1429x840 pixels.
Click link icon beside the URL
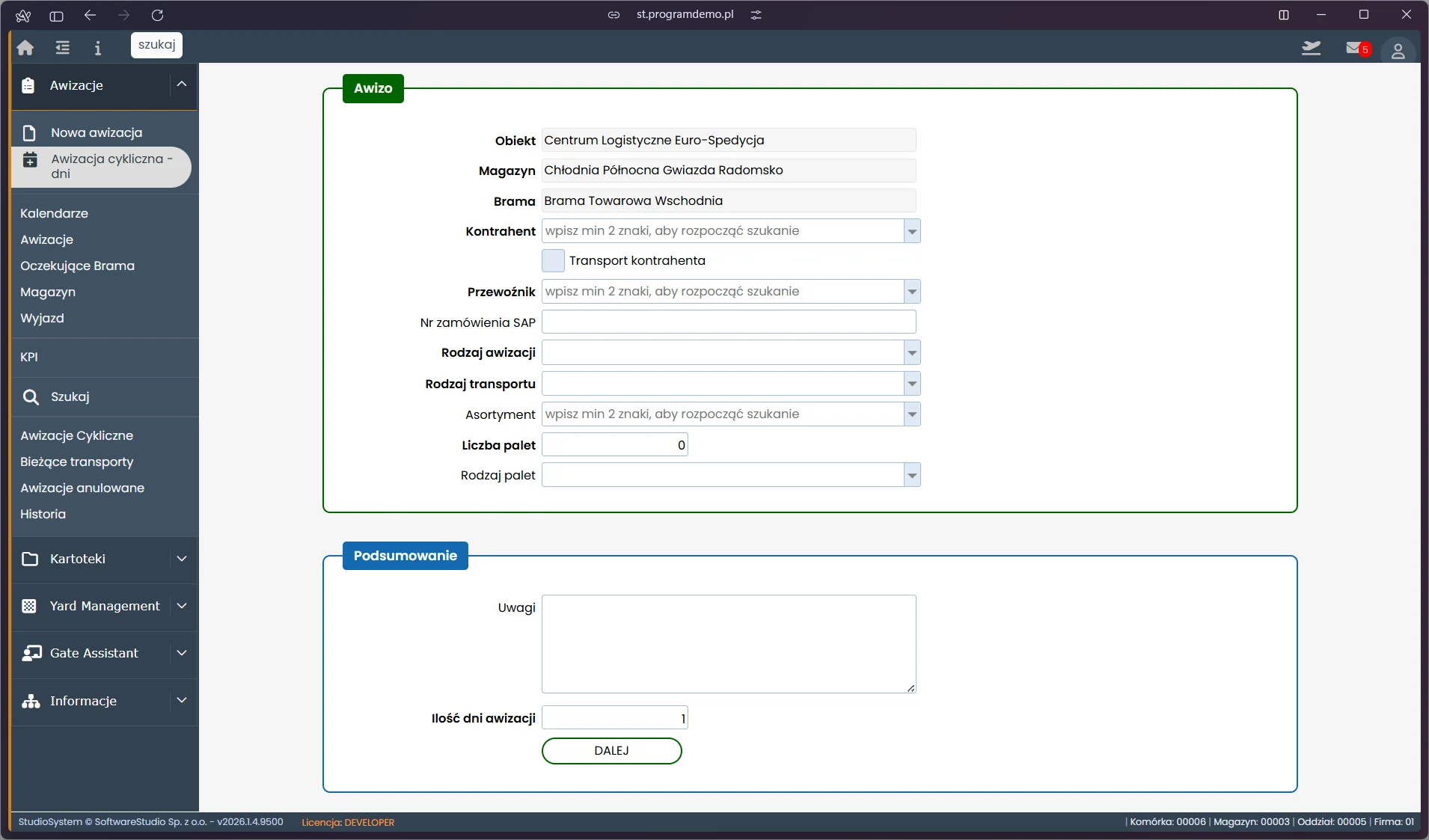tap(613, 15)
